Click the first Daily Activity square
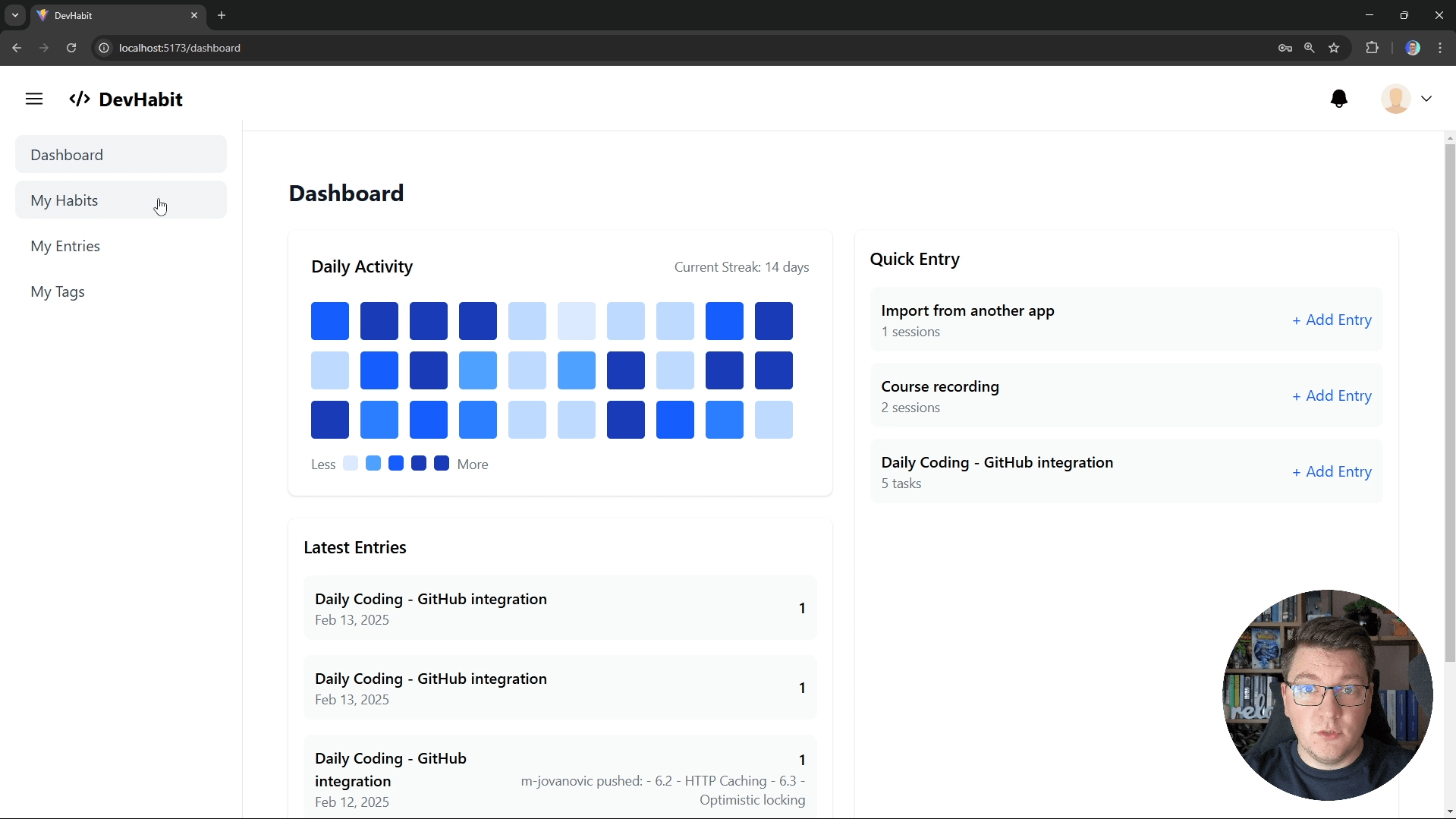The image size is (1456, 819). click(x=330, y=321)
